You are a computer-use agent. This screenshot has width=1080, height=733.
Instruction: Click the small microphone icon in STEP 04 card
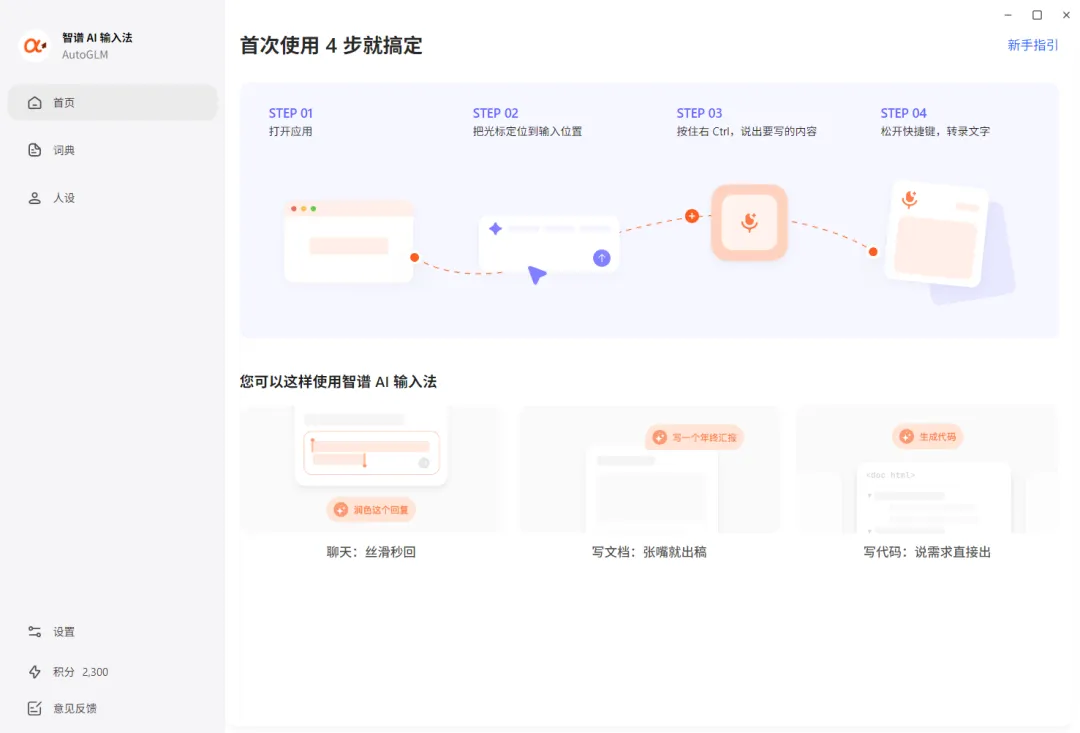pyautogui.click(x=909, y=199)
